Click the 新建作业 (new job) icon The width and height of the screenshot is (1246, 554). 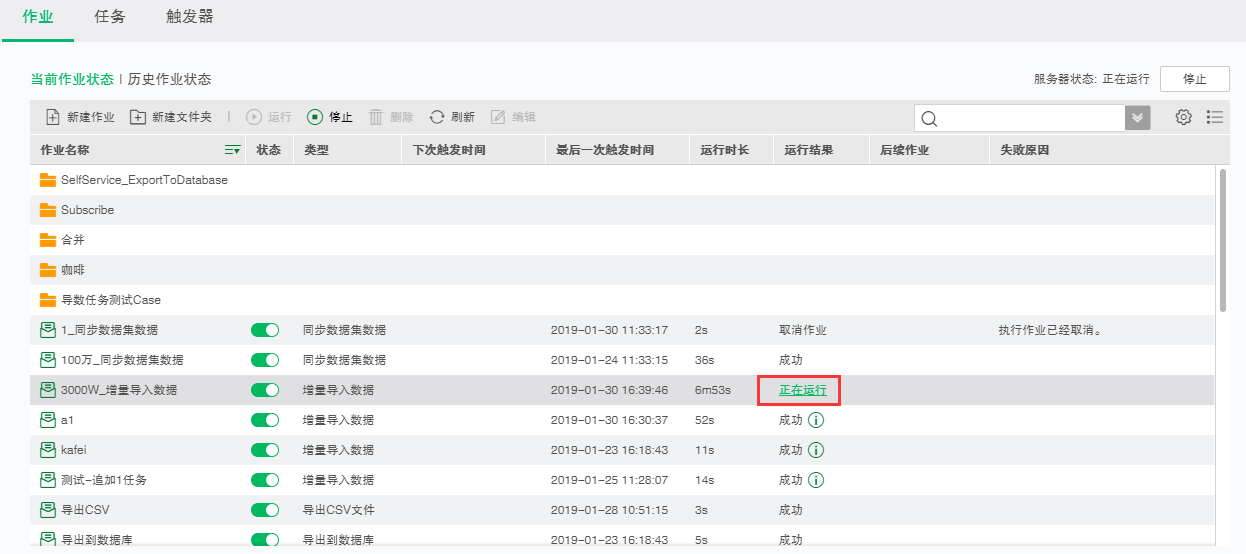(x=53, y=117)
